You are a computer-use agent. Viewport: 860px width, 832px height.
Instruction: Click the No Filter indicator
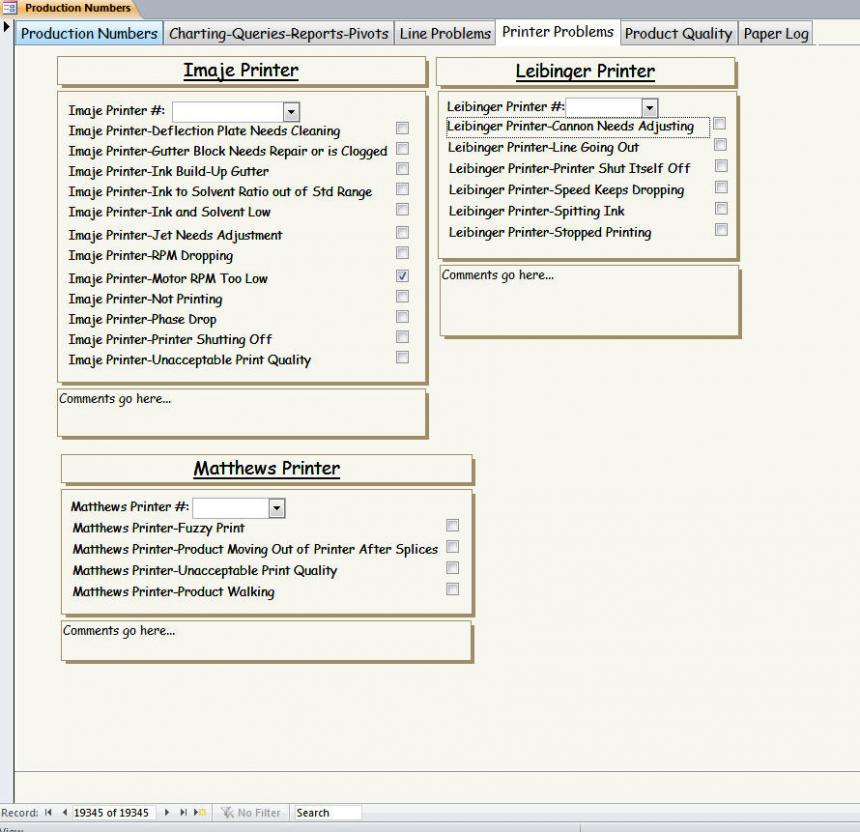tap(250, 812)
